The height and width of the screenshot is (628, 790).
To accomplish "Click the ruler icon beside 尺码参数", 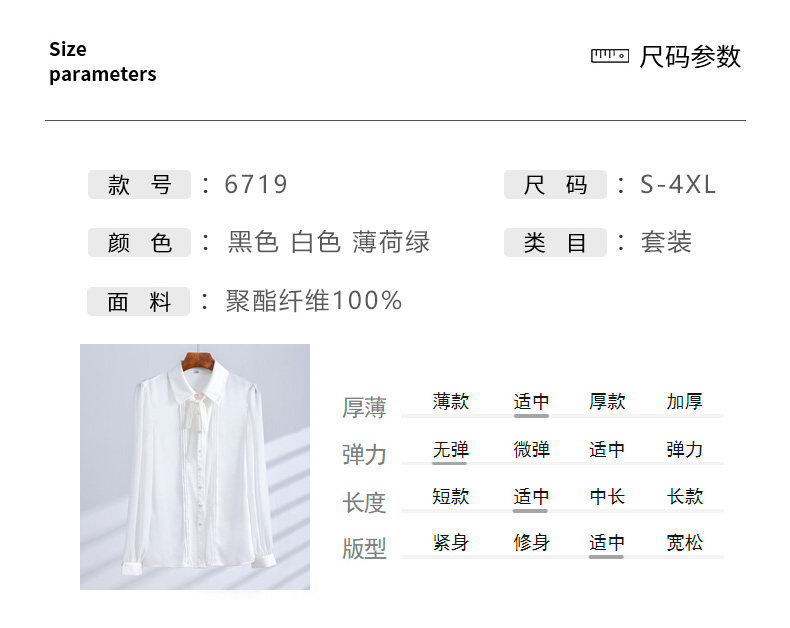I will tap(610, 55).
